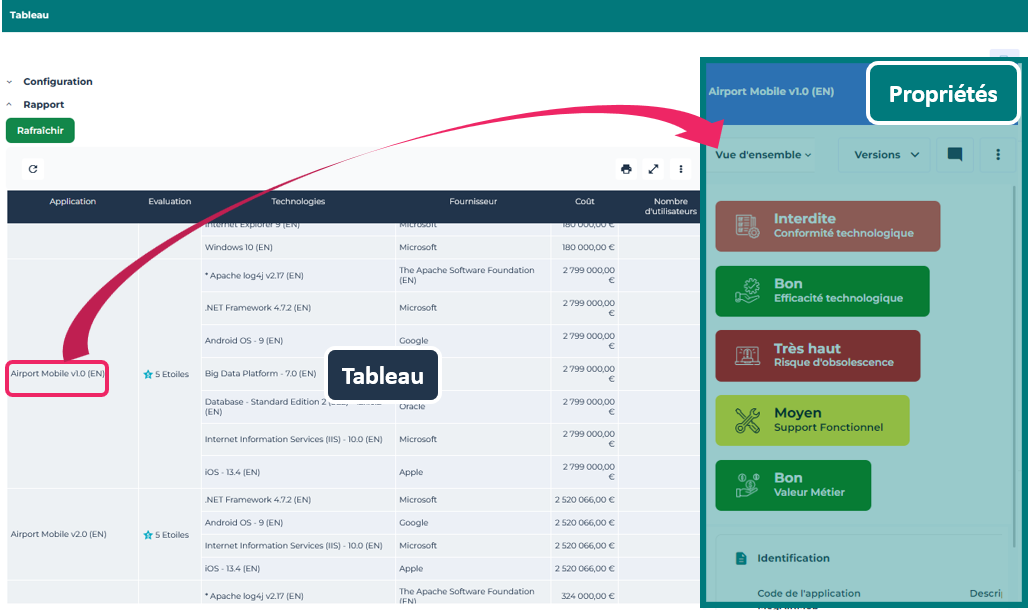Open the Versions dropdown
The image size is (1030, 610).
tap(886, 155)
